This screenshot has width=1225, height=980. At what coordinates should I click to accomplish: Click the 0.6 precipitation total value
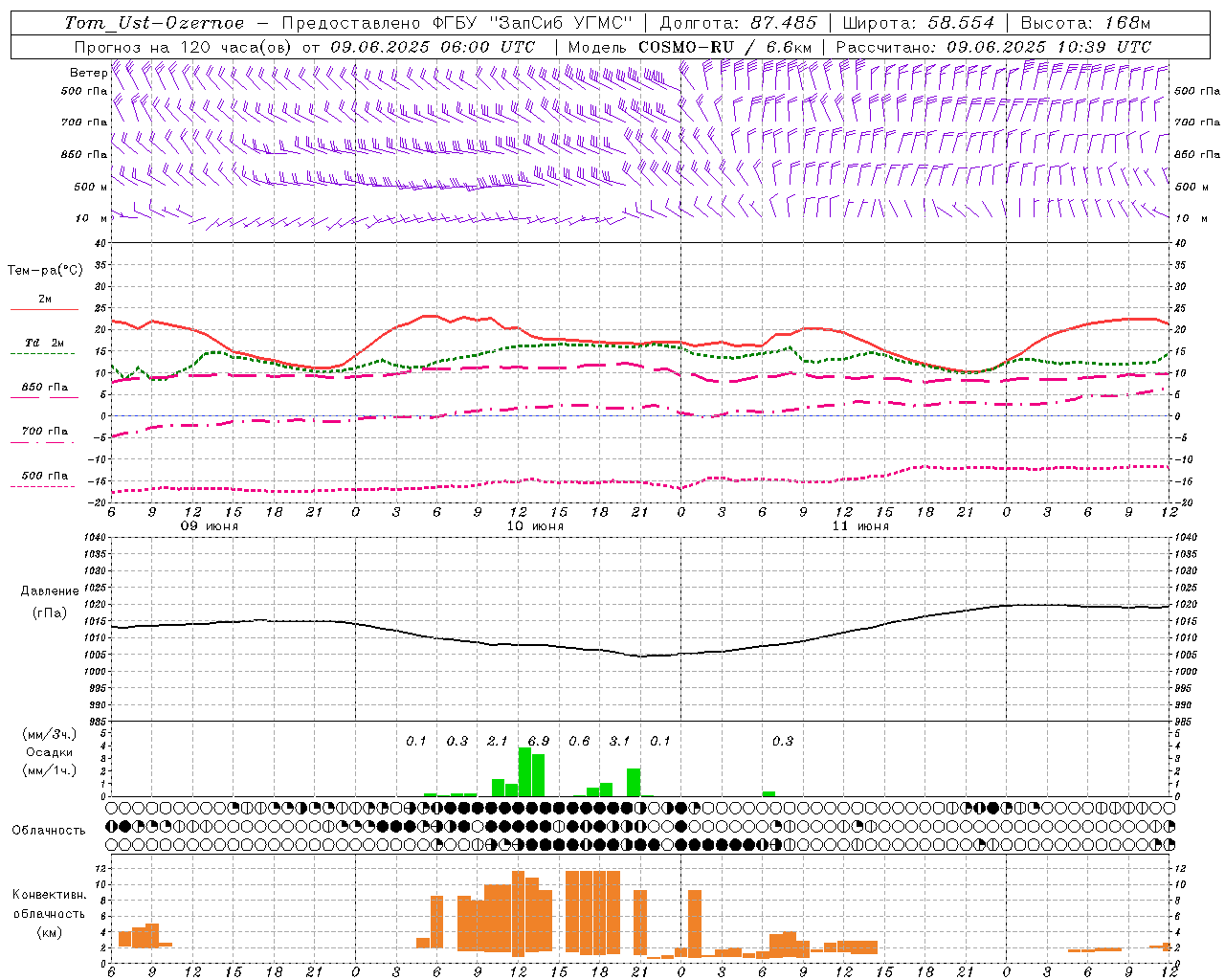pos(579,741)
